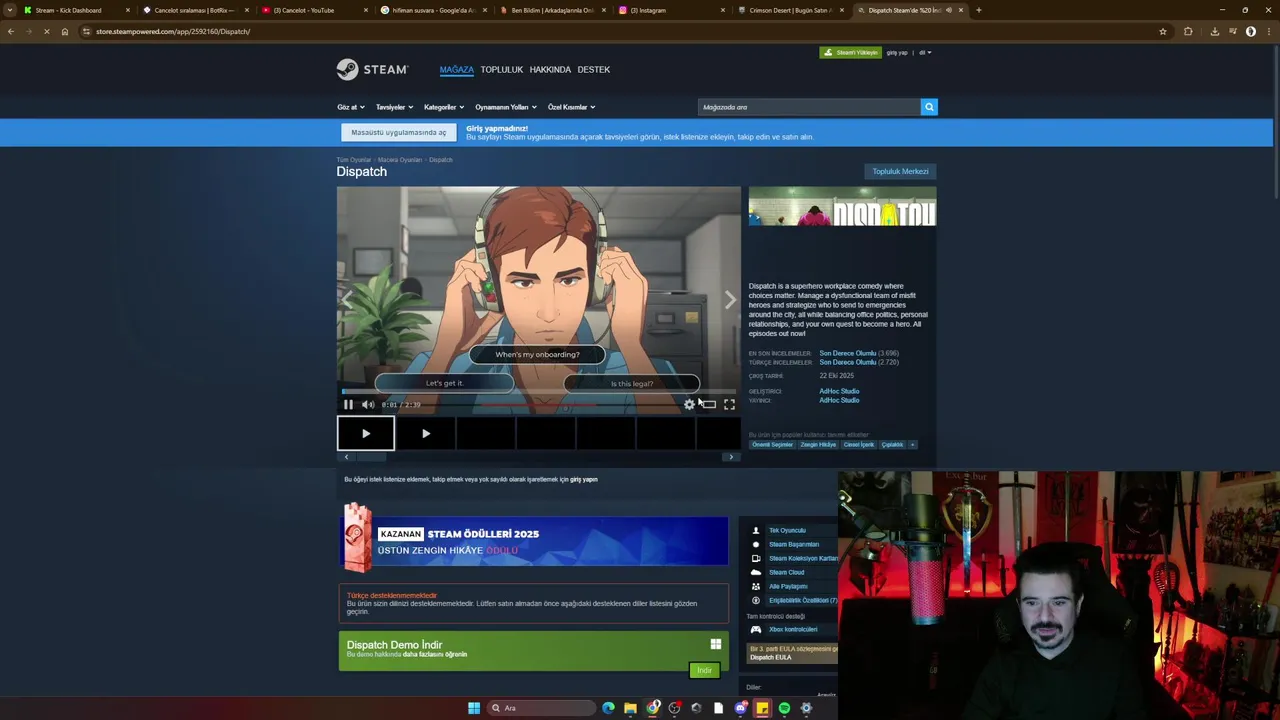Expand more tags with plus button
The image size is (1280, 720).
912,445
